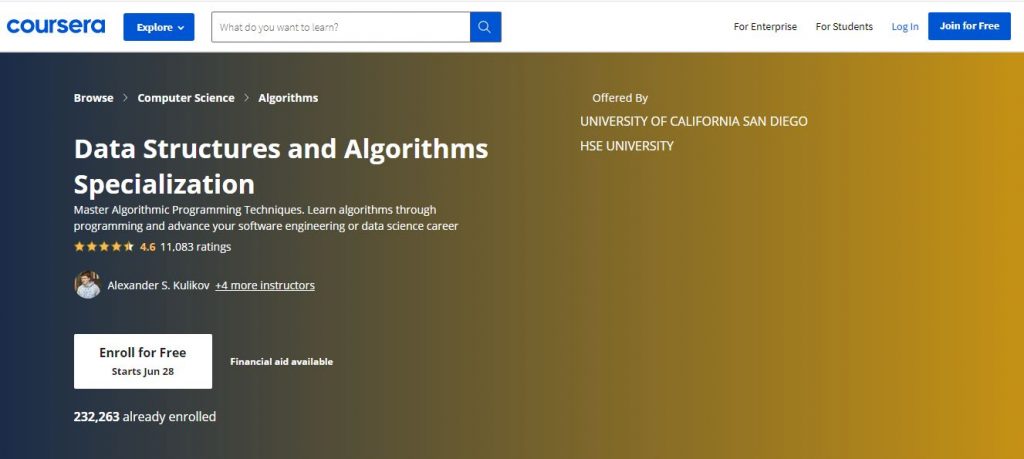The image size is (1024, 459).
Task: Click the first breadcrumb chevron after Browse
Action: point(126,98)
